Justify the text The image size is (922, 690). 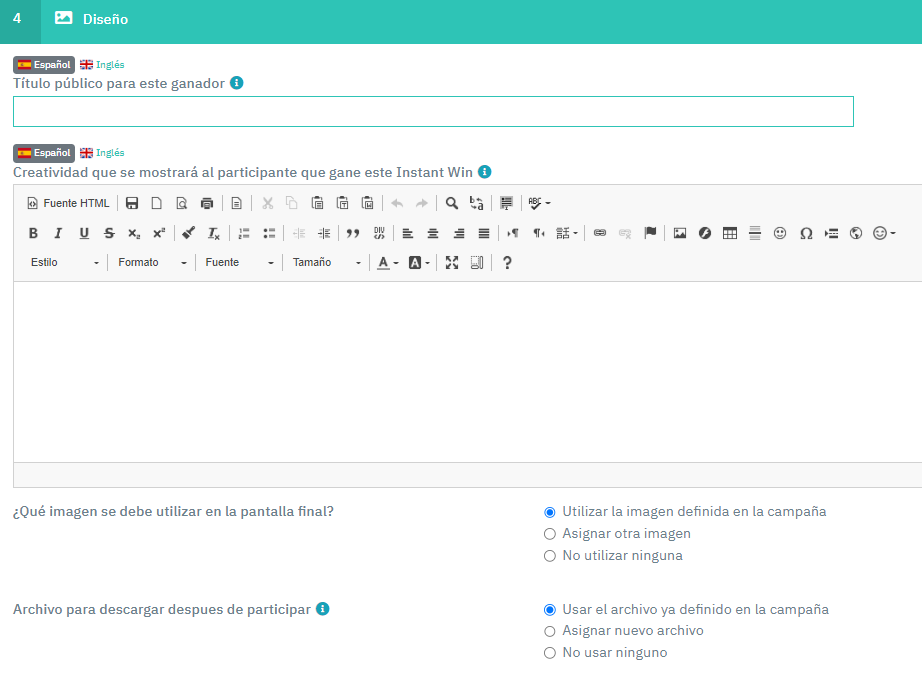(x=483, y=234)
